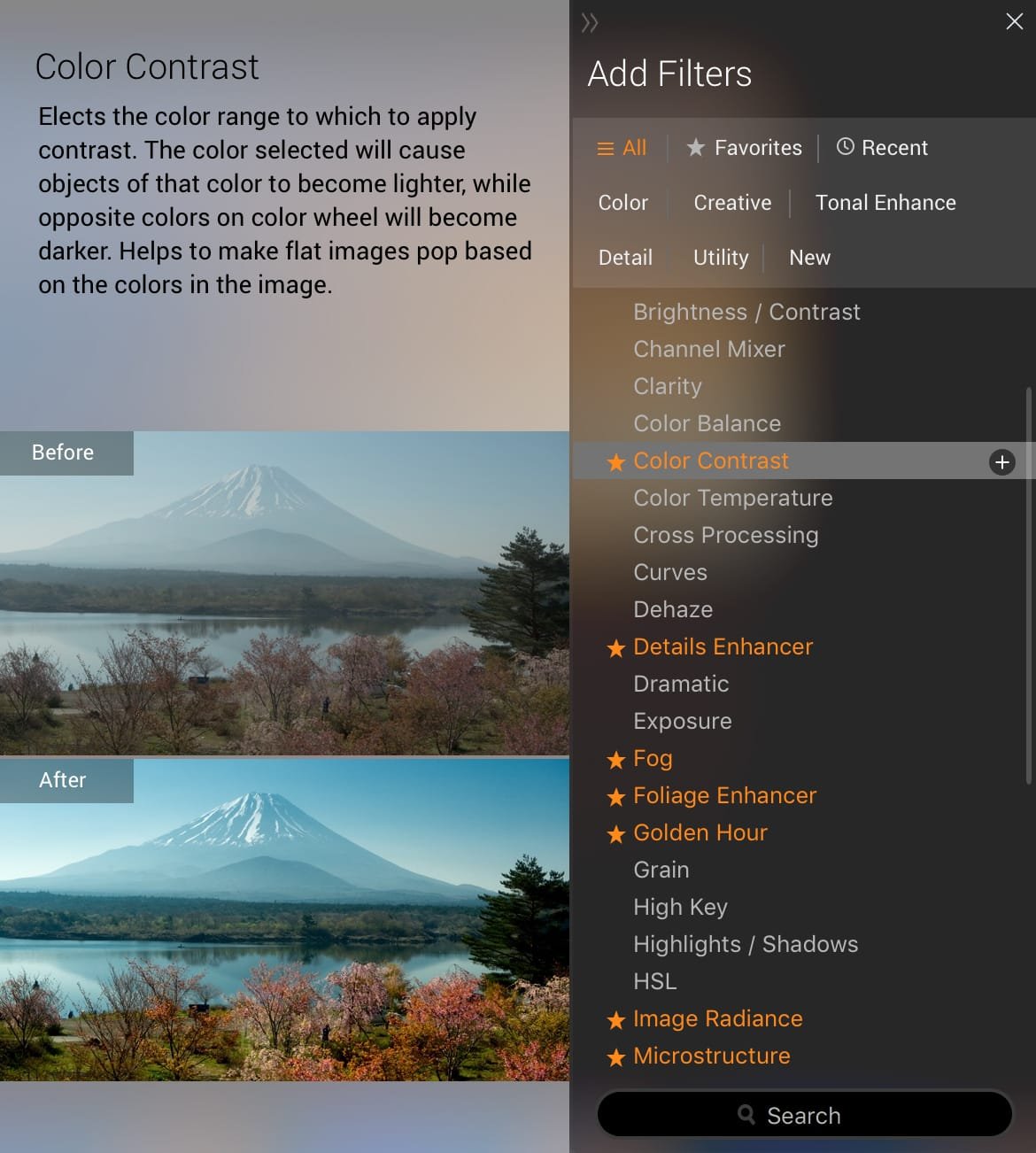Select the Tonal Enhance category

click(885, 203)
